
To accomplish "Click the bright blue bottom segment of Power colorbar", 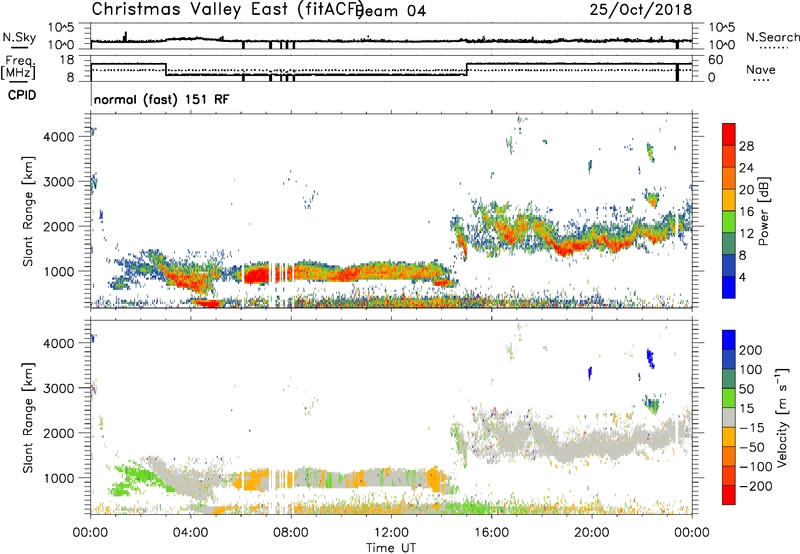I will click(x=729, y=287).
